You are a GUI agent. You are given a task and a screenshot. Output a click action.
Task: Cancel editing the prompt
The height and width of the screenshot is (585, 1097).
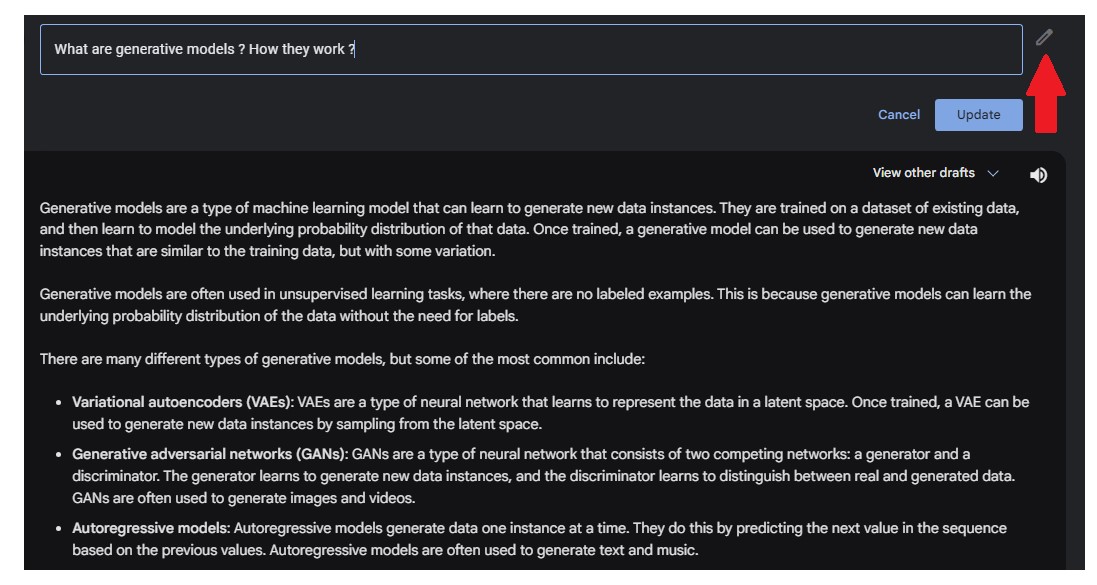(x=899, y=115)
